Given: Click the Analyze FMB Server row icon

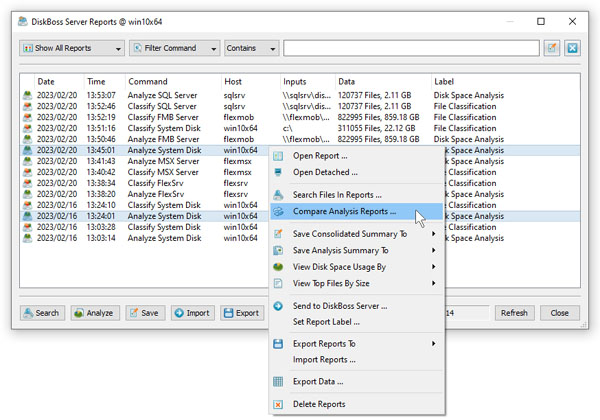Looking at the screenshot, I should pos(27,139).
